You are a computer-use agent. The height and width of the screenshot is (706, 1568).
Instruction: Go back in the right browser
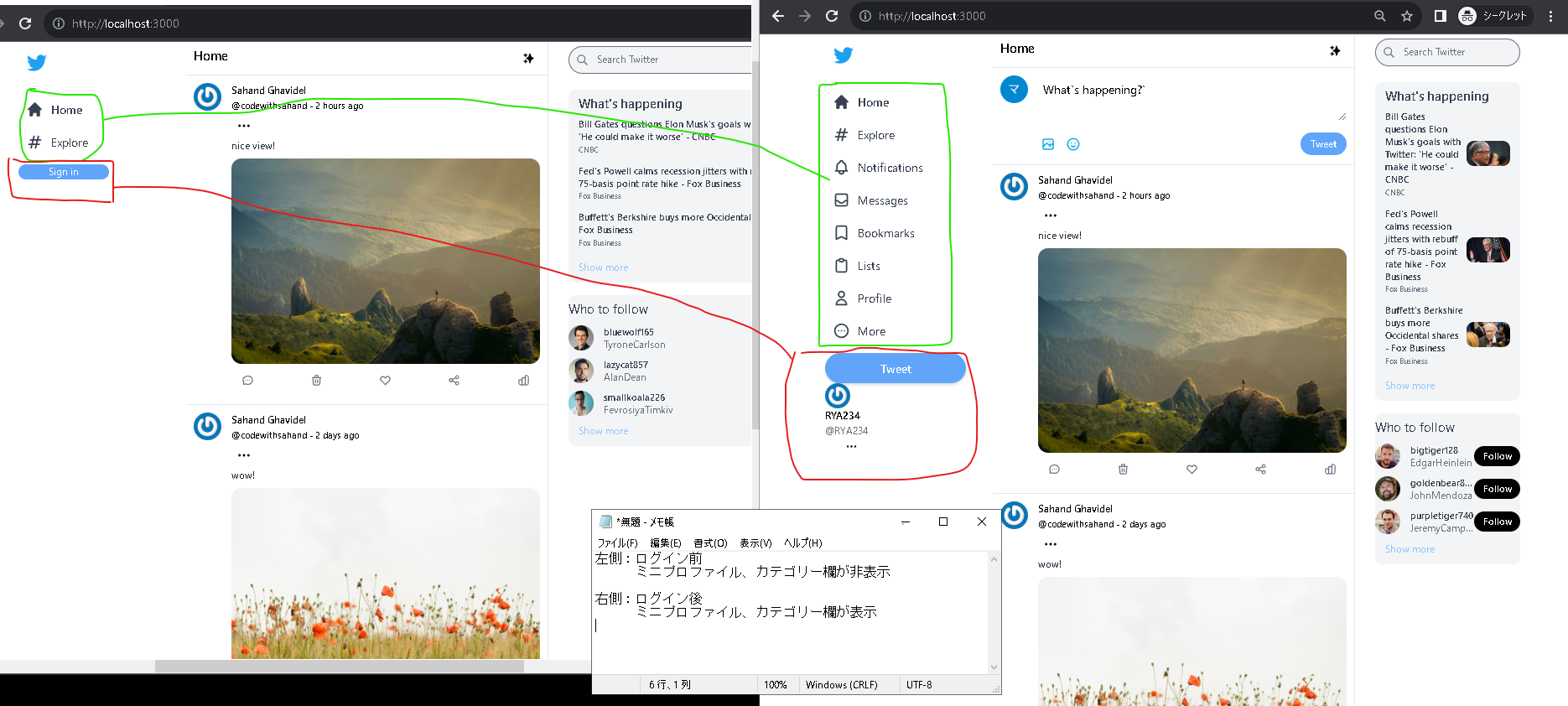pyautogui.click(x=778, y=16)
